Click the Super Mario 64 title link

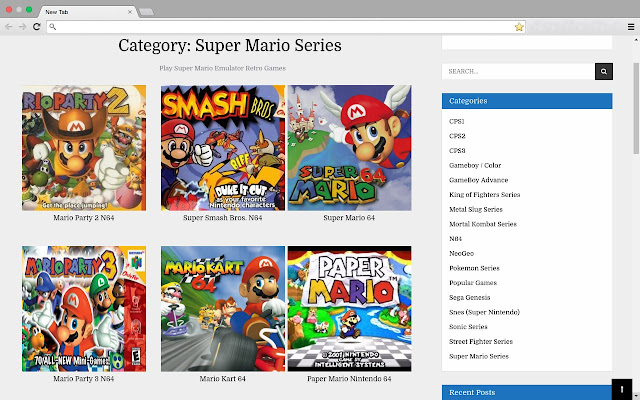[349, 218]
